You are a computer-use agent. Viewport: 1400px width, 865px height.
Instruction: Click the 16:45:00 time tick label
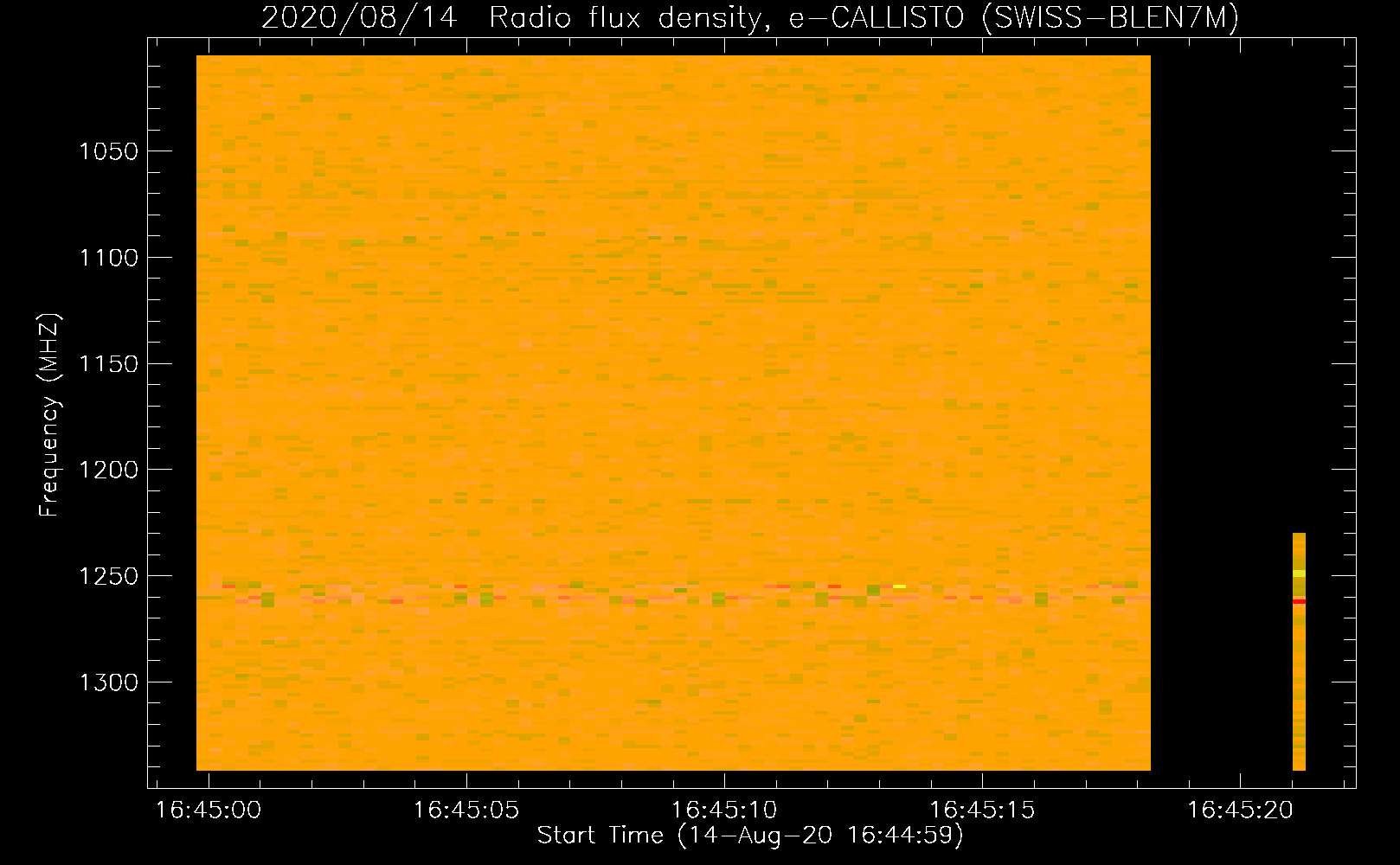[x=209, y=810]
